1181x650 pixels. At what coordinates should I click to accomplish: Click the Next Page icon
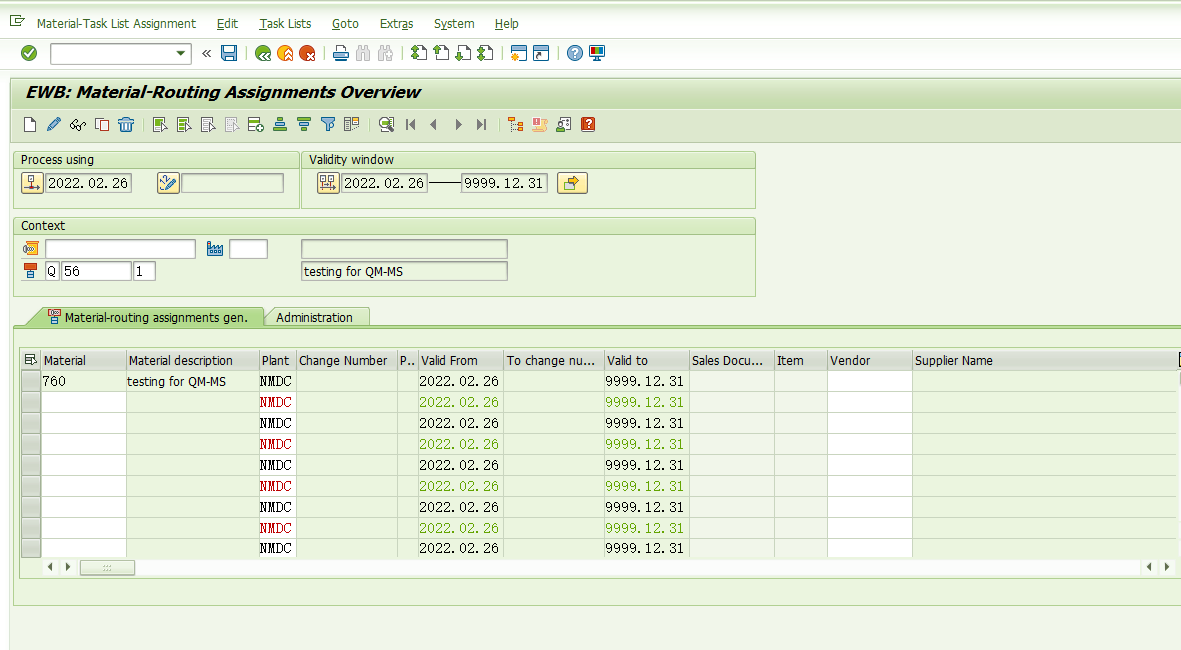(463, 53)
